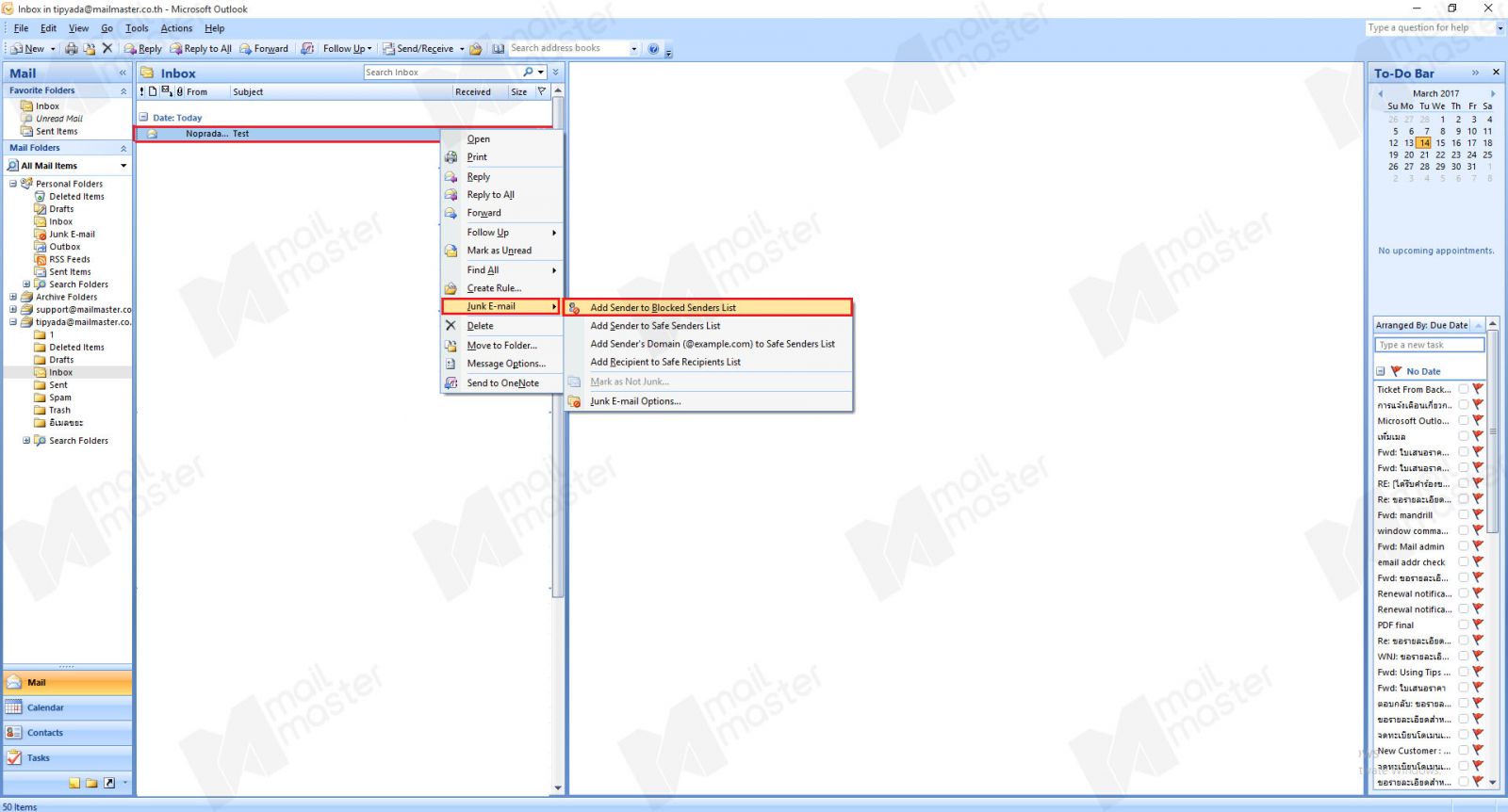Click the attachment column header icon
1508x812 pixels.
tap(180, 91)
